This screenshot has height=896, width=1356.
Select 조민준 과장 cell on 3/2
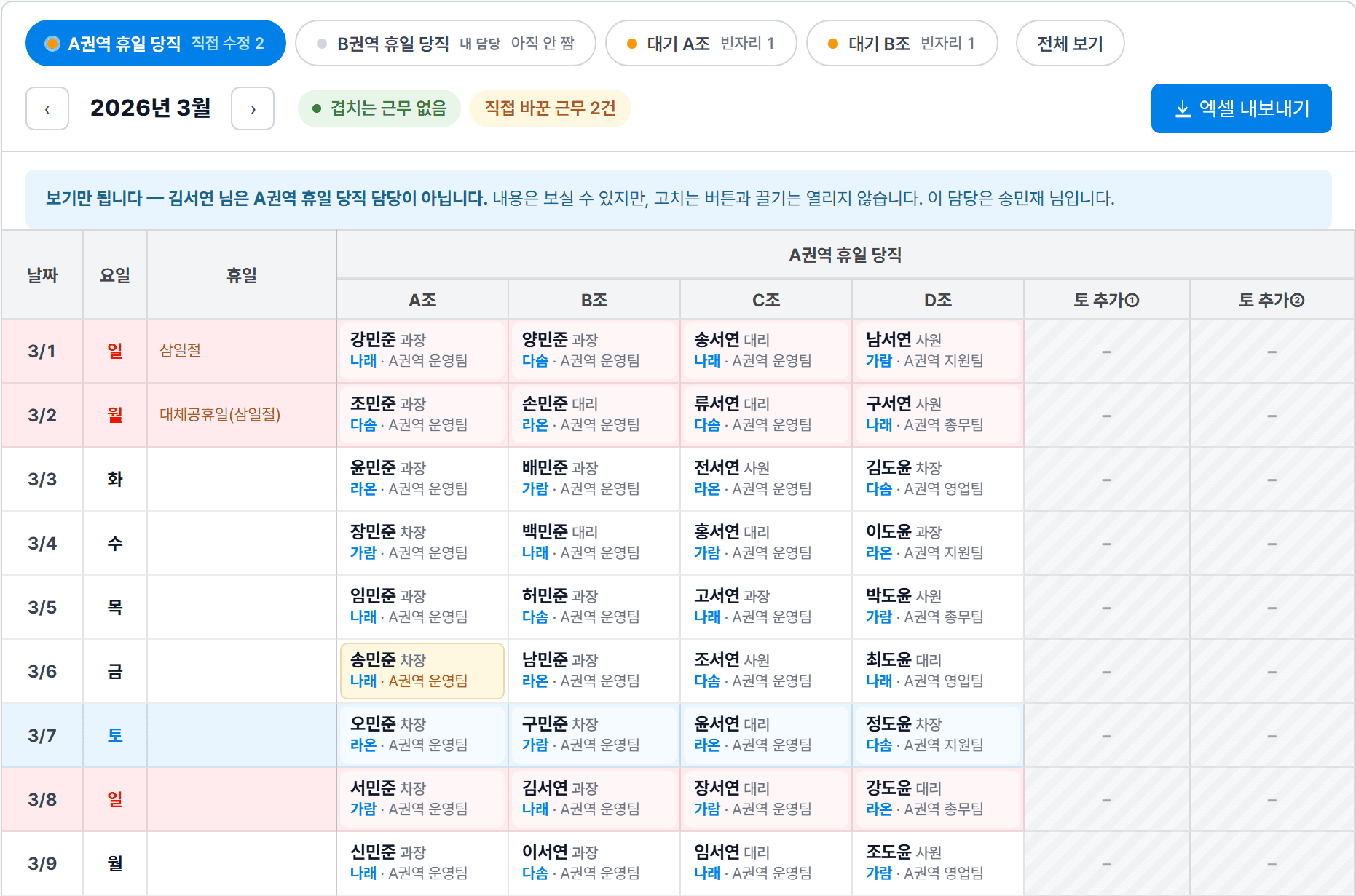[422, 414]
